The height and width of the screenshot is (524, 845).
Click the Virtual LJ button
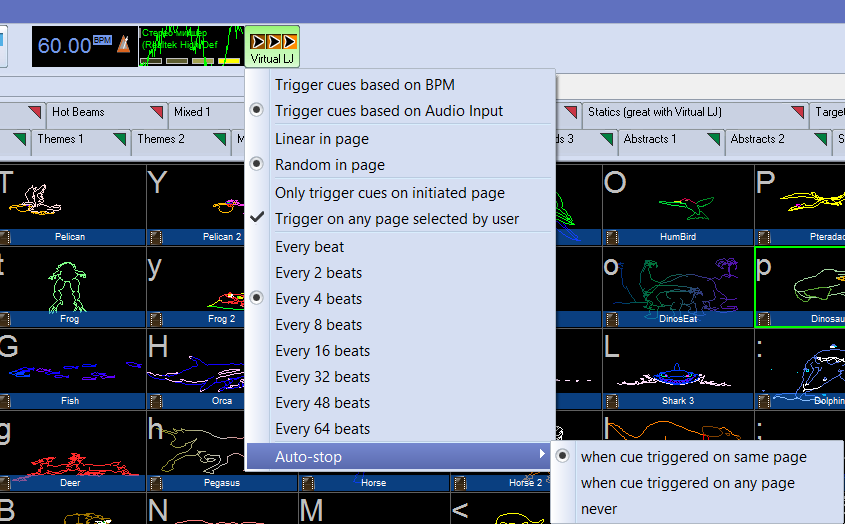[272, 47]
